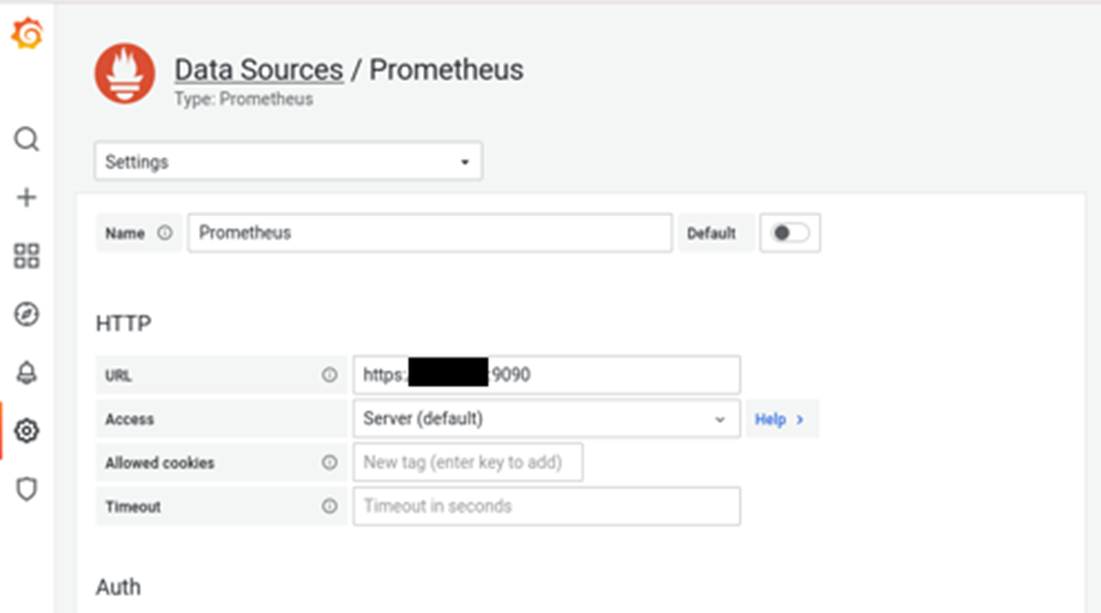Image resolution: width=1101 pixels, height=613 pixels.
Task: Go to the Data Sources breadcrumb link
Action: tap(258, 70)
